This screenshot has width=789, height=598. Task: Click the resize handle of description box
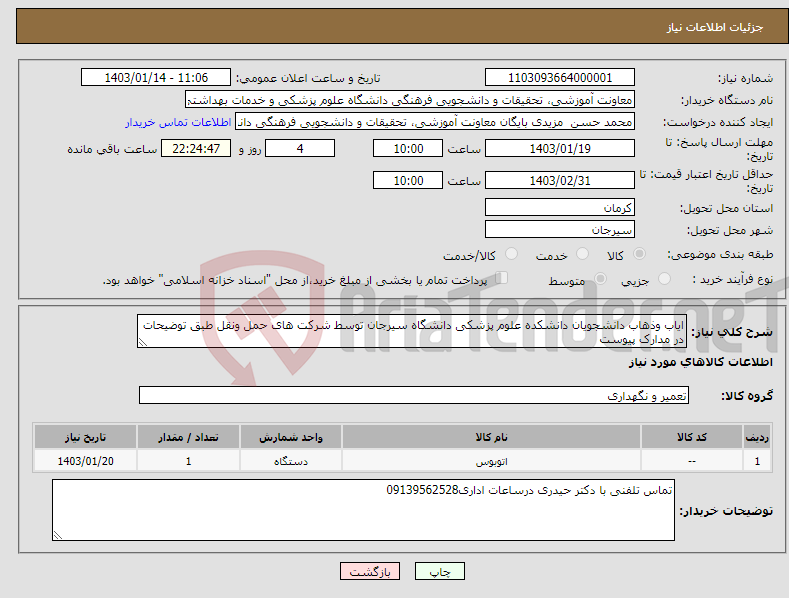[x=143, y=342]
